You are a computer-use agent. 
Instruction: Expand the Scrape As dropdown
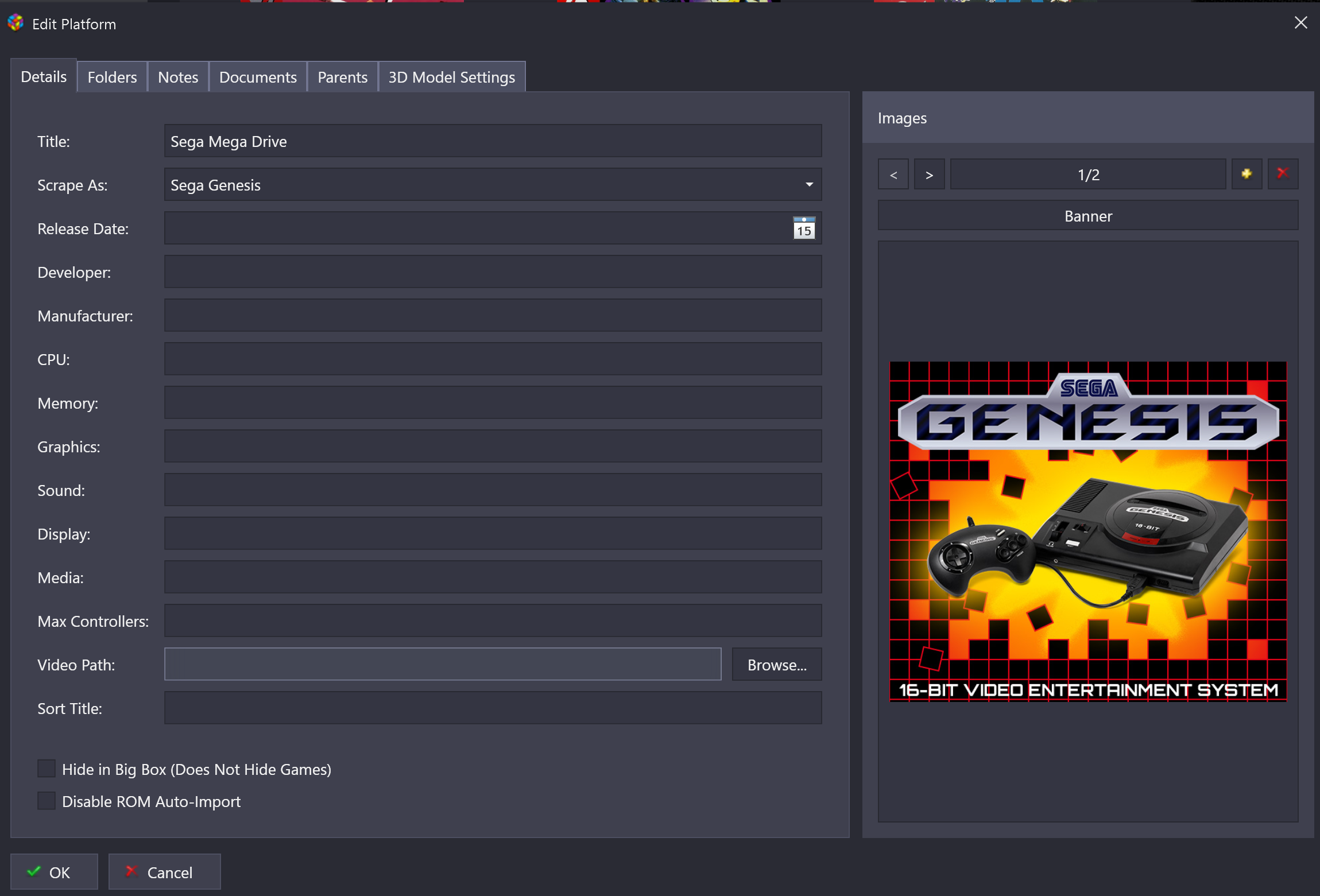click(809, 185)
